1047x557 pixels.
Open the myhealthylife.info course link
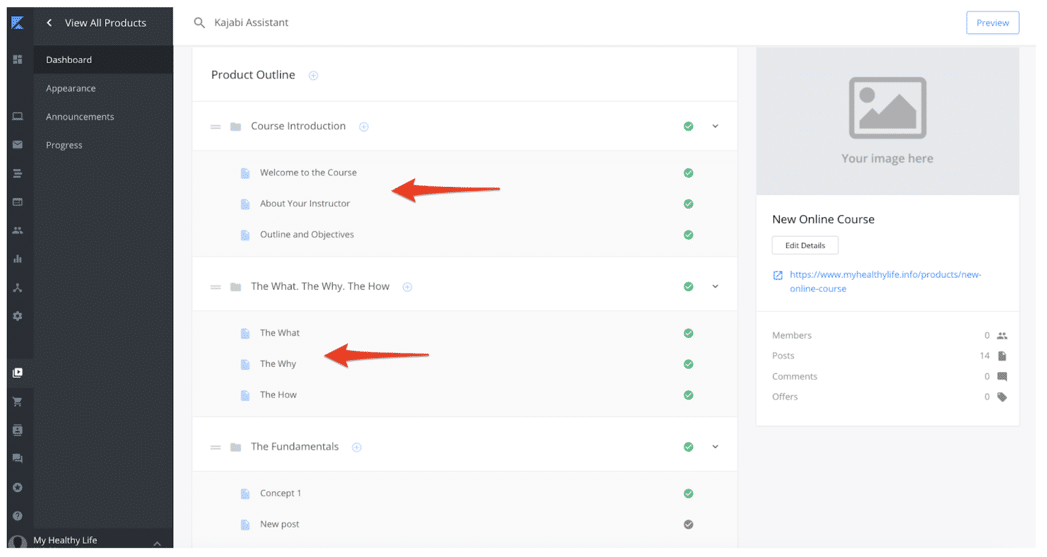coord(885,281)
